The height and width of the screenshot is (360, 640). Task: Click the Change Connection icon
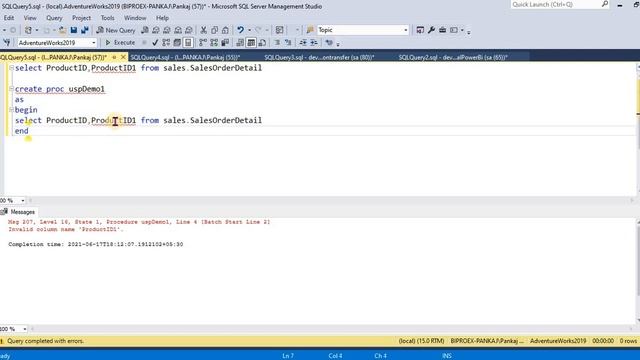coord(7,42)
